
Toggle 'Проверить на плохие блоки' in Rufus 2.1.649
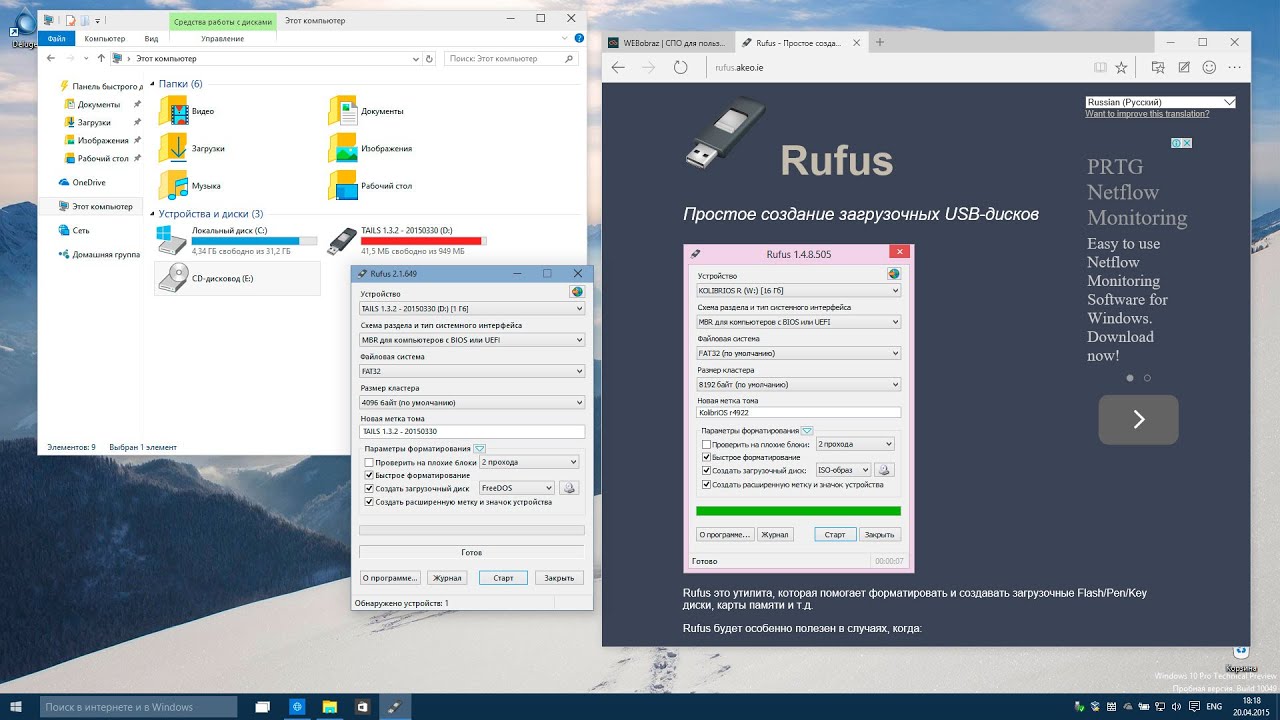click(x=369, y=463)
